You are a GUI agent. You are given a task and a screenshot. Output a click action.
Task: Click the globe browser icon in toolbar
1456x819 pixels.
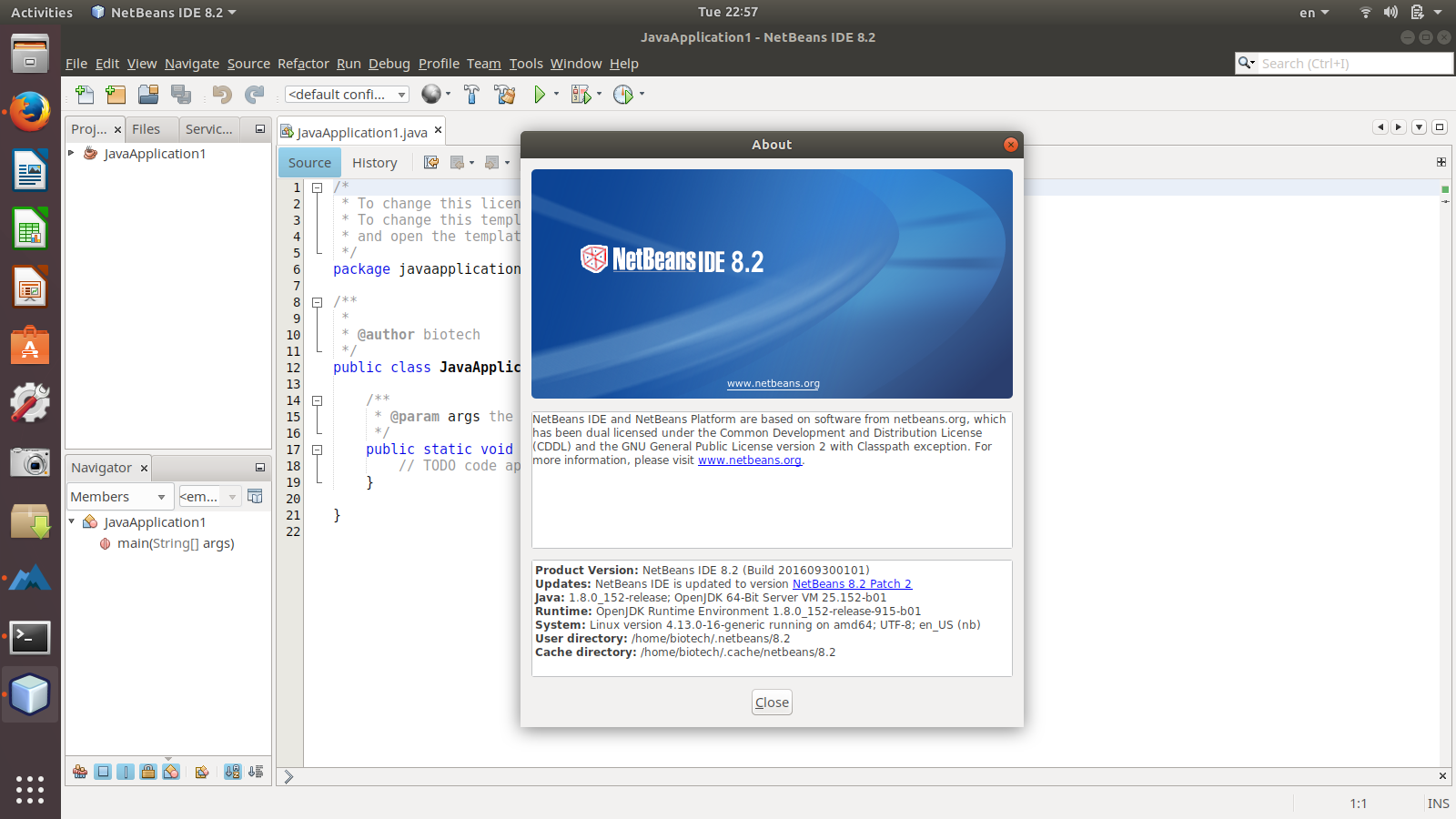[431, 94]
